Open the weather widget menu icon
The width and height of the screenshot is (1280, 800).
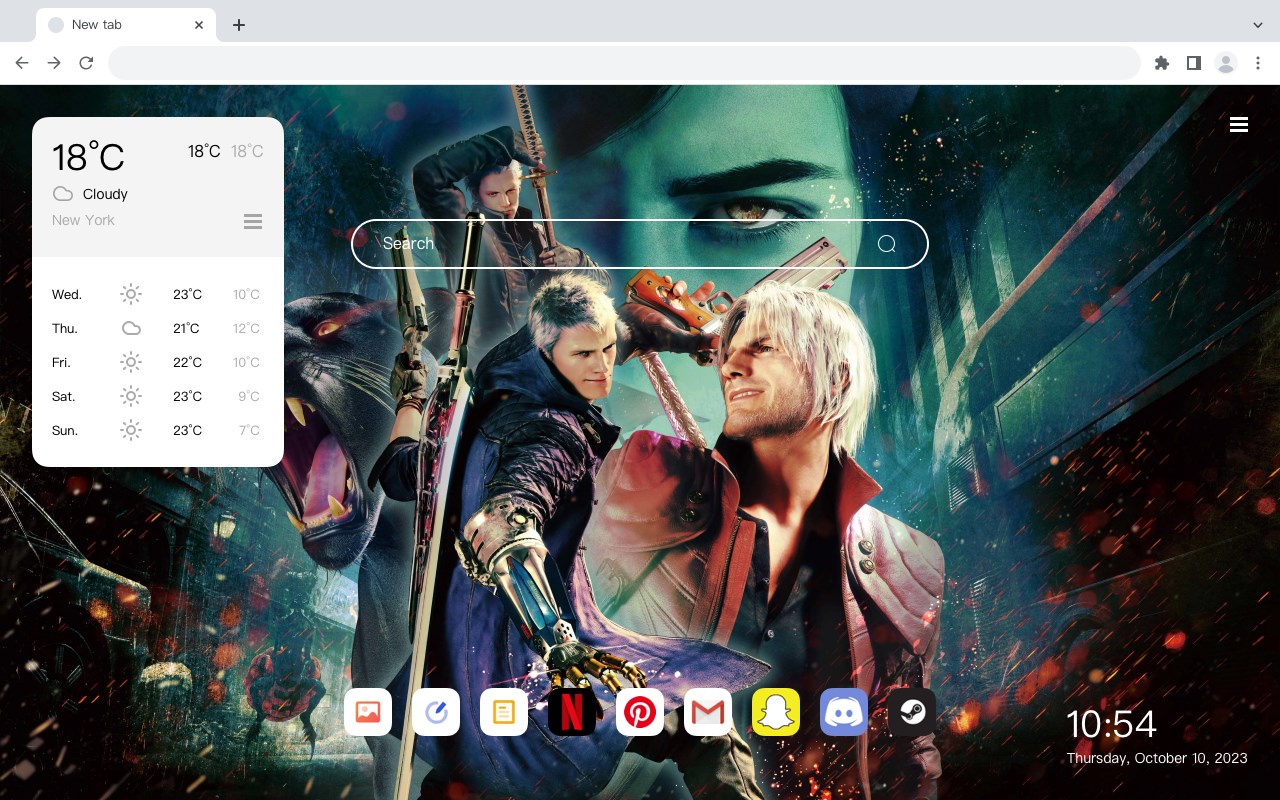(253, 221)
